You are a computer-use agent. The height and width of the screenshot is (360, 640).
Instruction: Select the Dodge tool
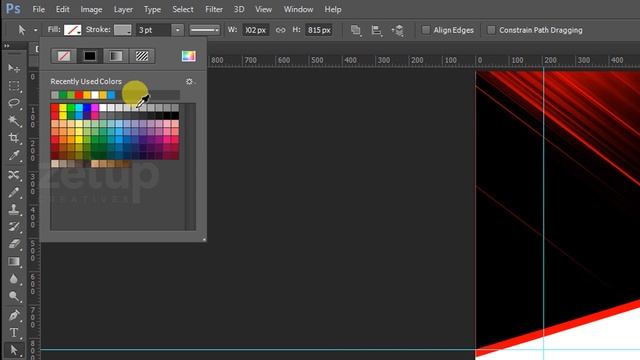[14, 296]
